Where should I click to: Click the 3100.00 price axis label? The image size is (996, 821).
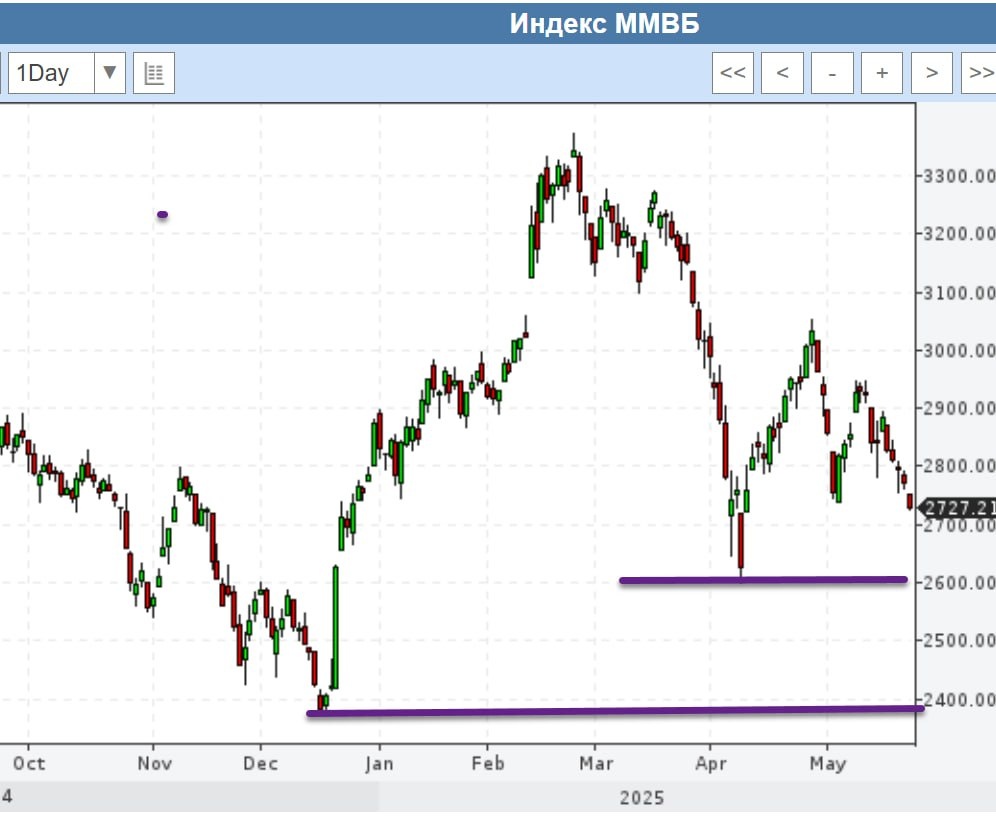pyautogui.click(x=959, y=293)
